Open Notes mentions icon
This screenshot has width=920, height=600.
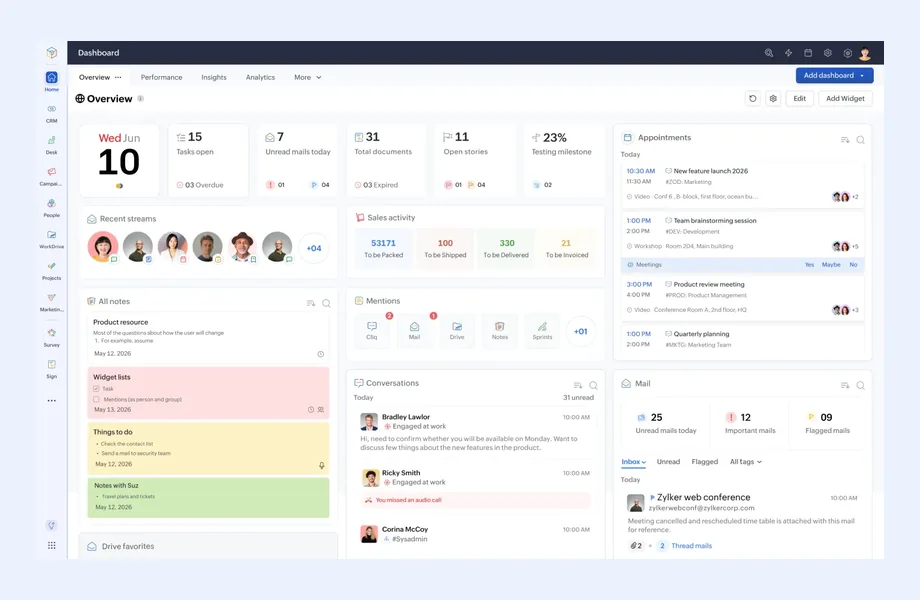[499, 330]
